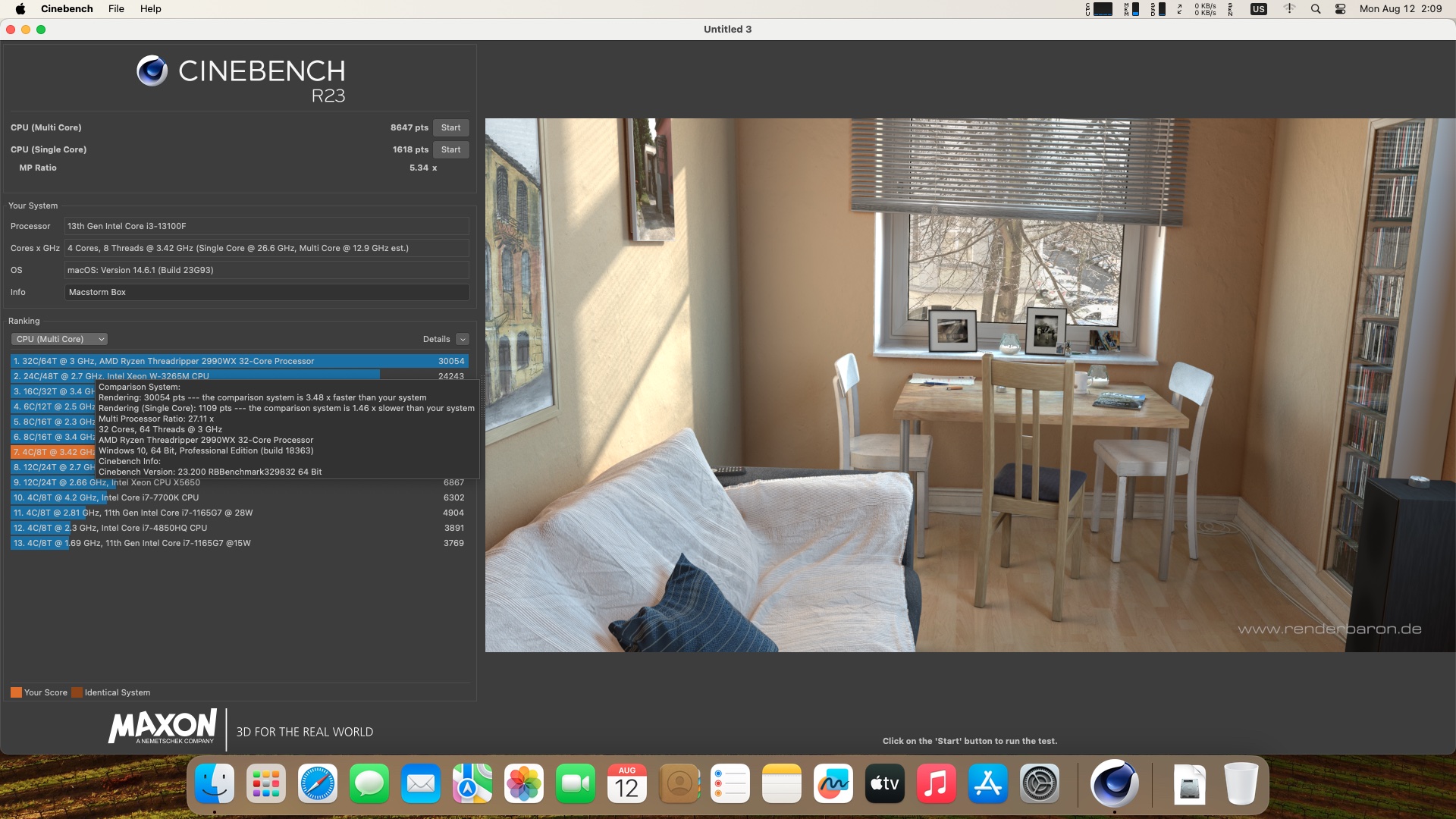This screenshot has width=1456, height=819.
Task: Click the Info field containing Macstorm Box
Action: pos(266,292)
